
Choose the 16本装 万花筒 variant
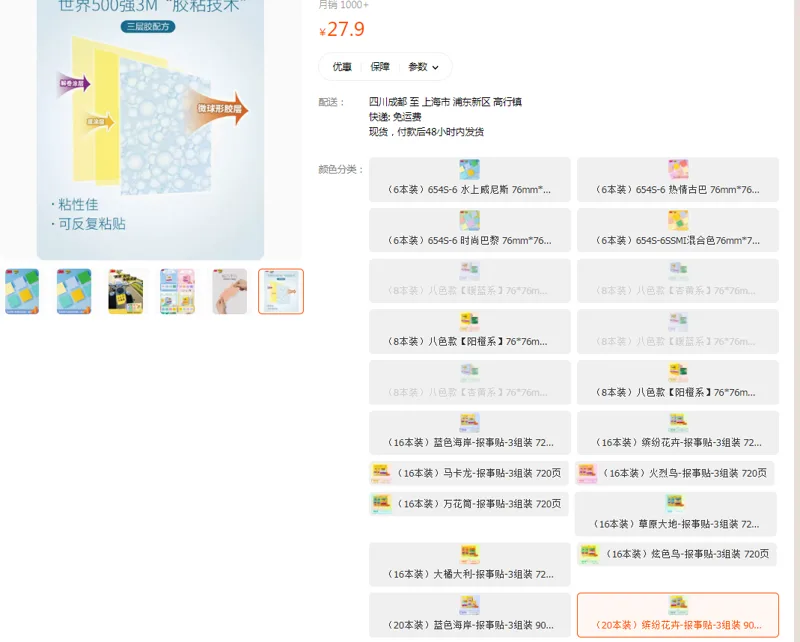click(x=468, y=504)
